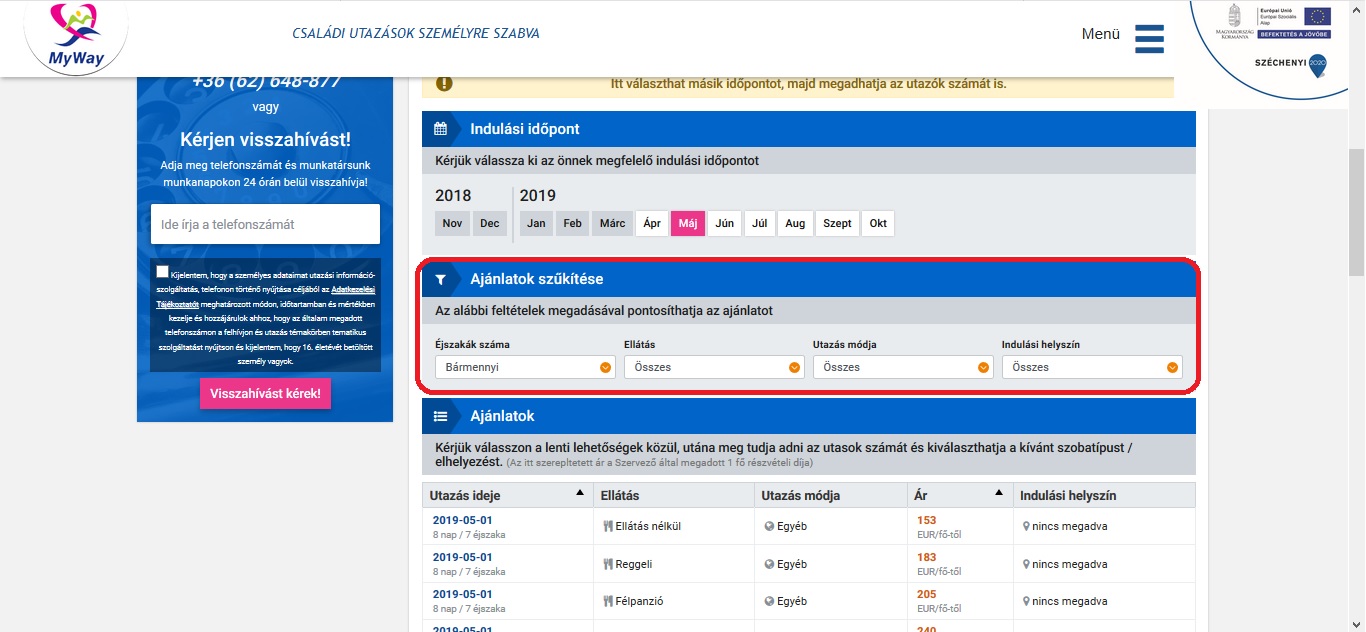This screenshot has width=1366, height=632.
Task: Click the yellow warning exclamation icon
Action: tap(444, 84)
